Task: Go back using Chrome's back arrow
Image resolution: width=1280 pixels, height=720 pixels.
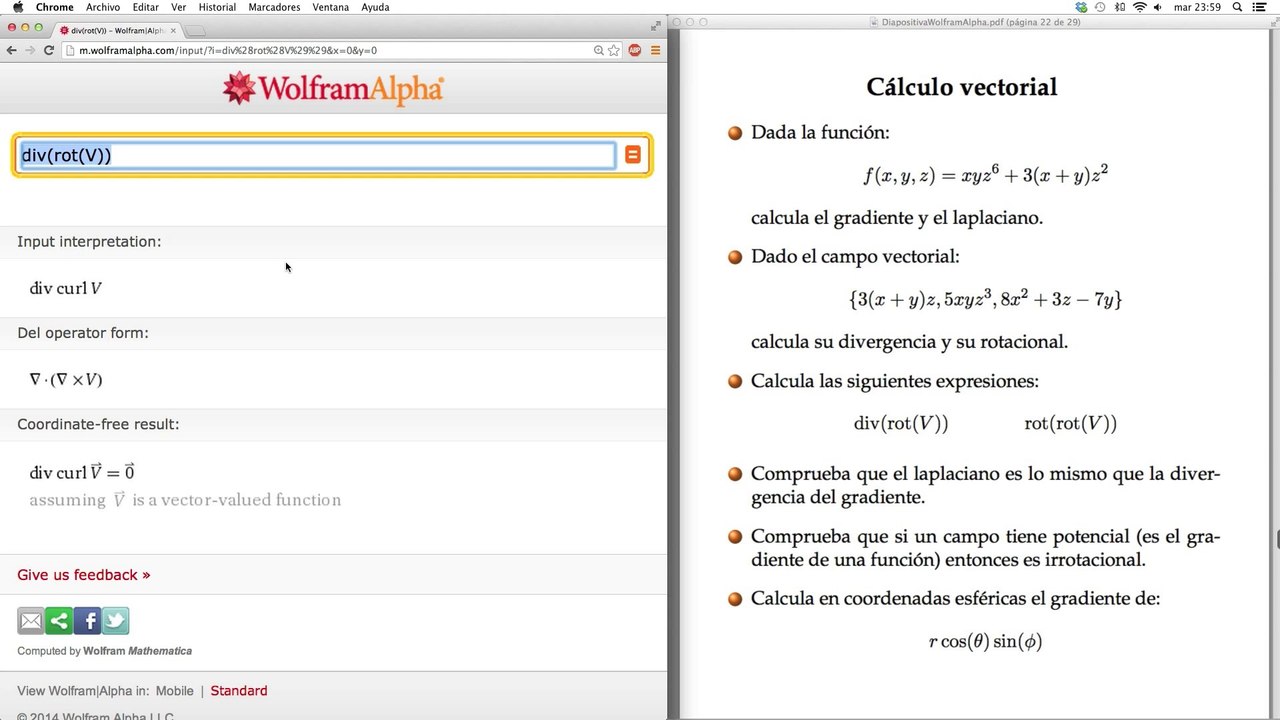Action: [11, 50]
